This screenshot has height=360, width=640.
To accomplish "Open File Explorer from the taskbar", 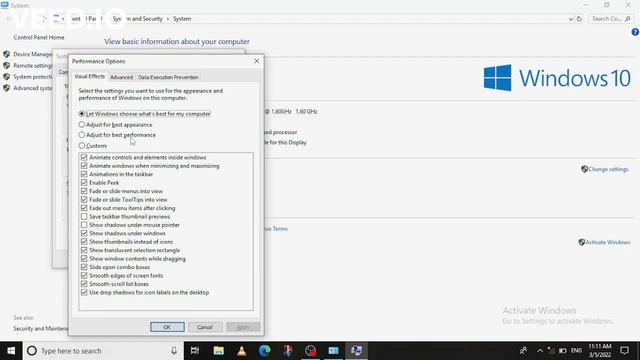I will [218, 351].
